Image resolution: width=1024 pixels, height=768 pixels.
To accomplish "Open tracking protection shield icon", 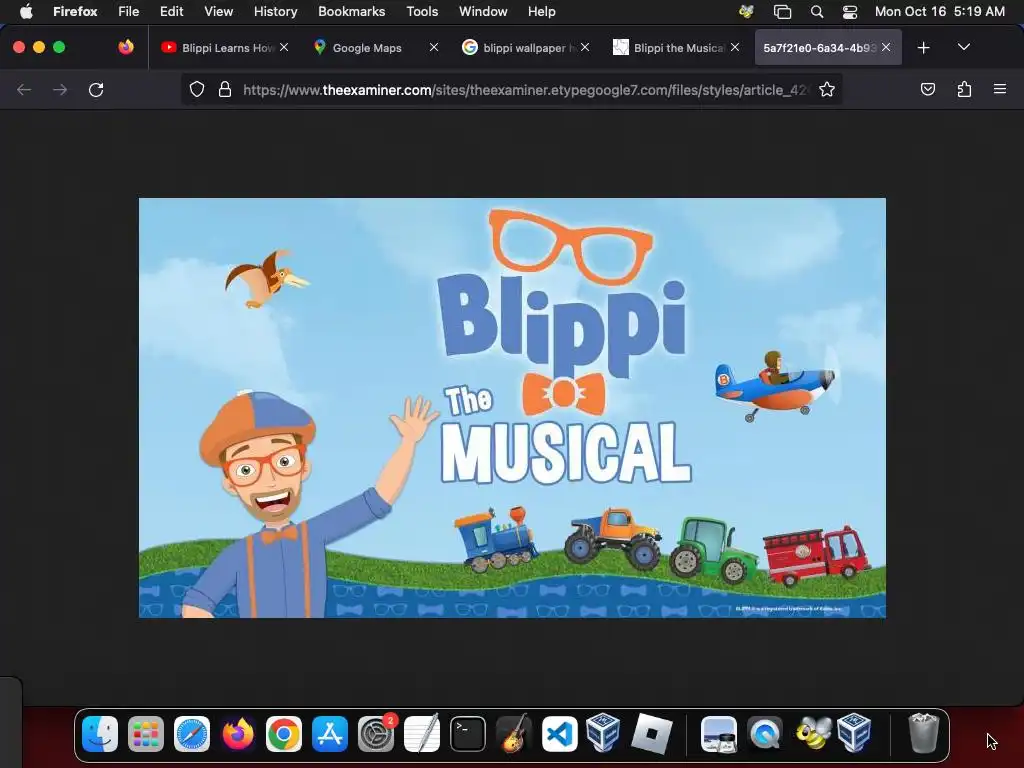I will [x=197, y=89].
